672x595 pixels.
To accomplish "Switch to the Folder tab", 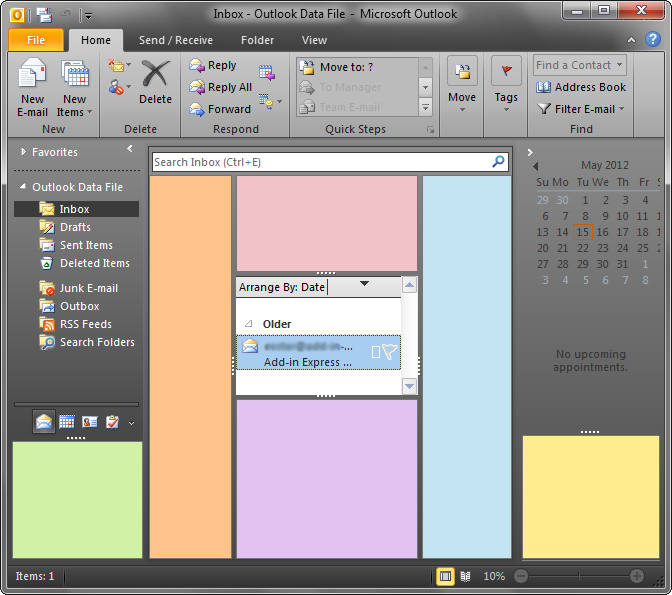I will [x=257, y=40].
